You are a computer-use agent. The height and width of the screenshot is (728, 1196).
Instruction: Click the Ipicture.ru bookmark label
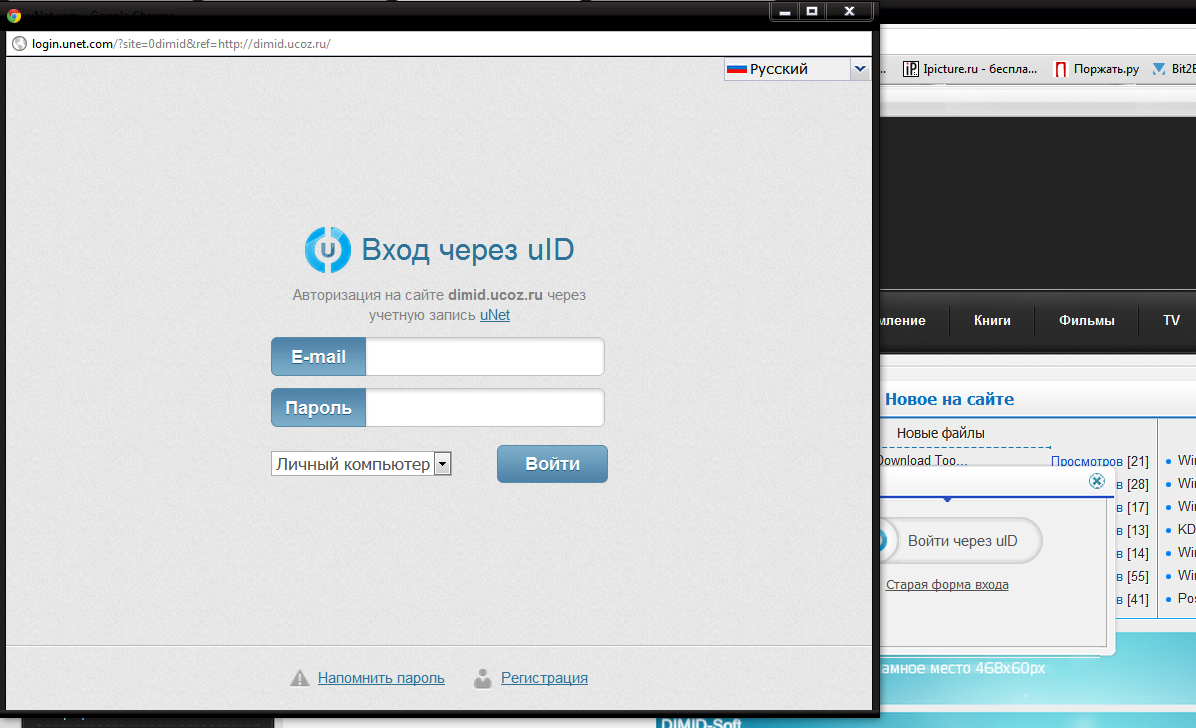[x=980, y=69]
